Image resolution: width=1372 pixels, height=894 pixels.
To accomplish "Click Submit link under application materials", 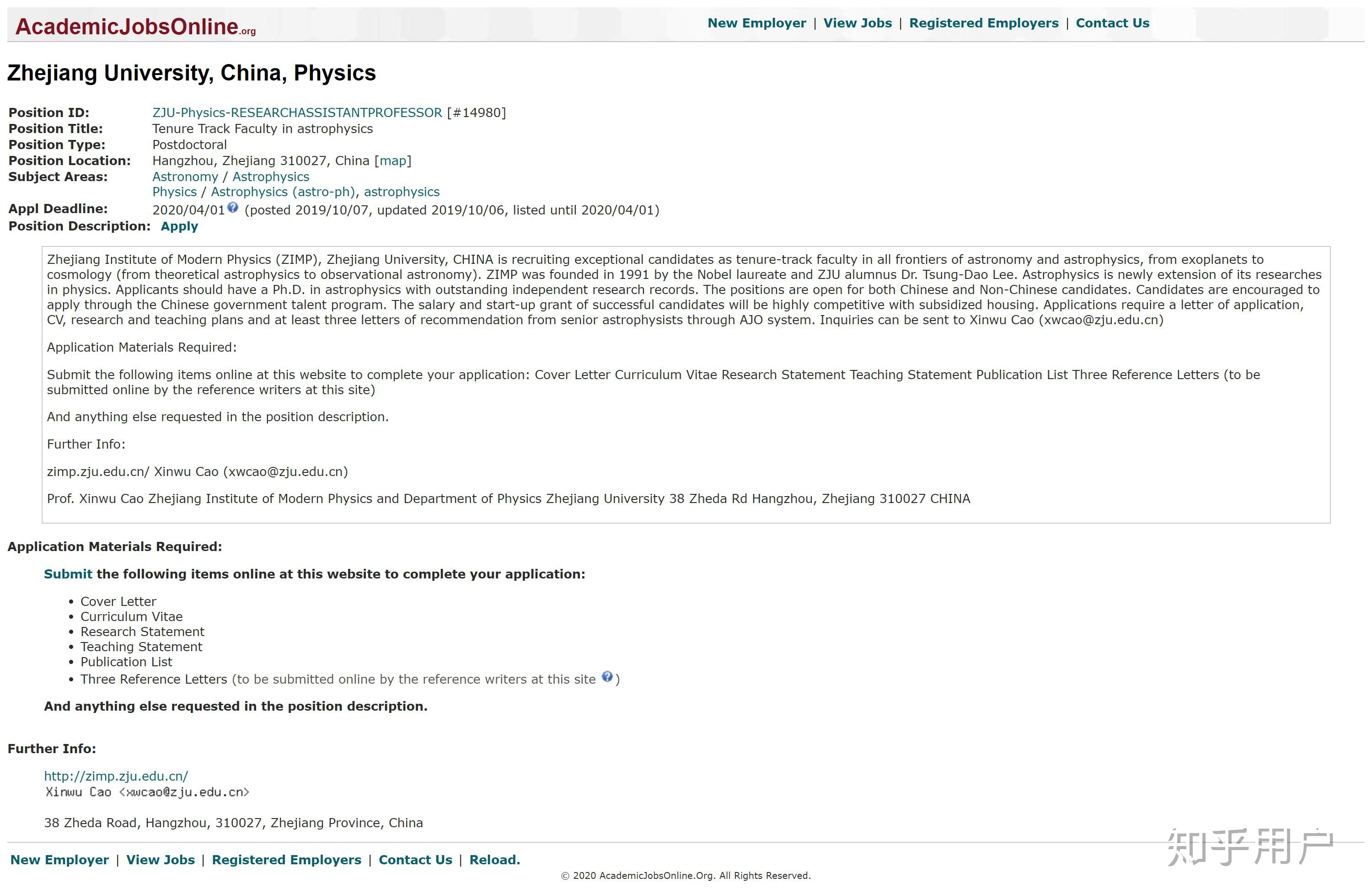I will [68, 574].
